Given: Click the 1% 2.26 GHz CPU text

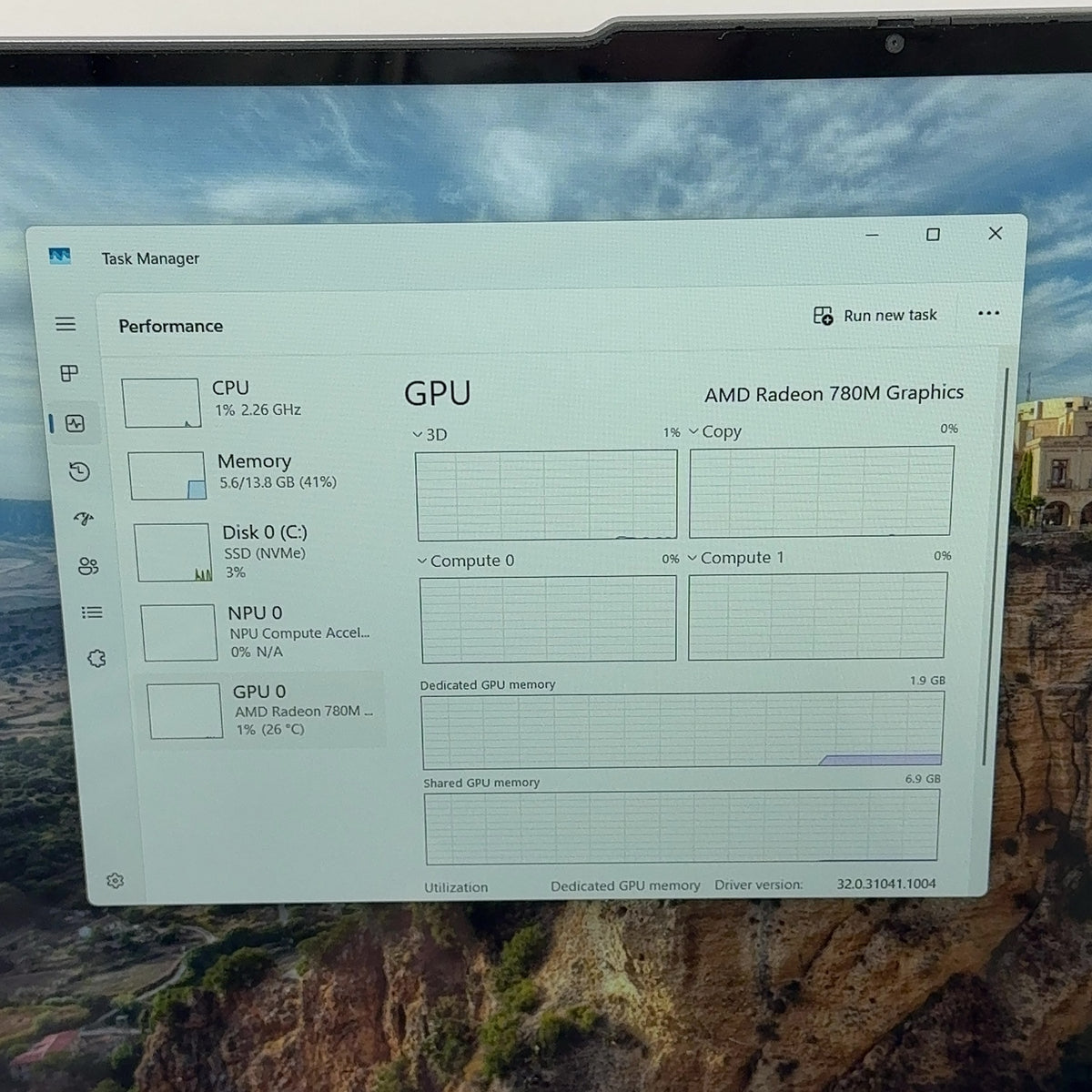Looking at the screenshot, I should (258, 409).
